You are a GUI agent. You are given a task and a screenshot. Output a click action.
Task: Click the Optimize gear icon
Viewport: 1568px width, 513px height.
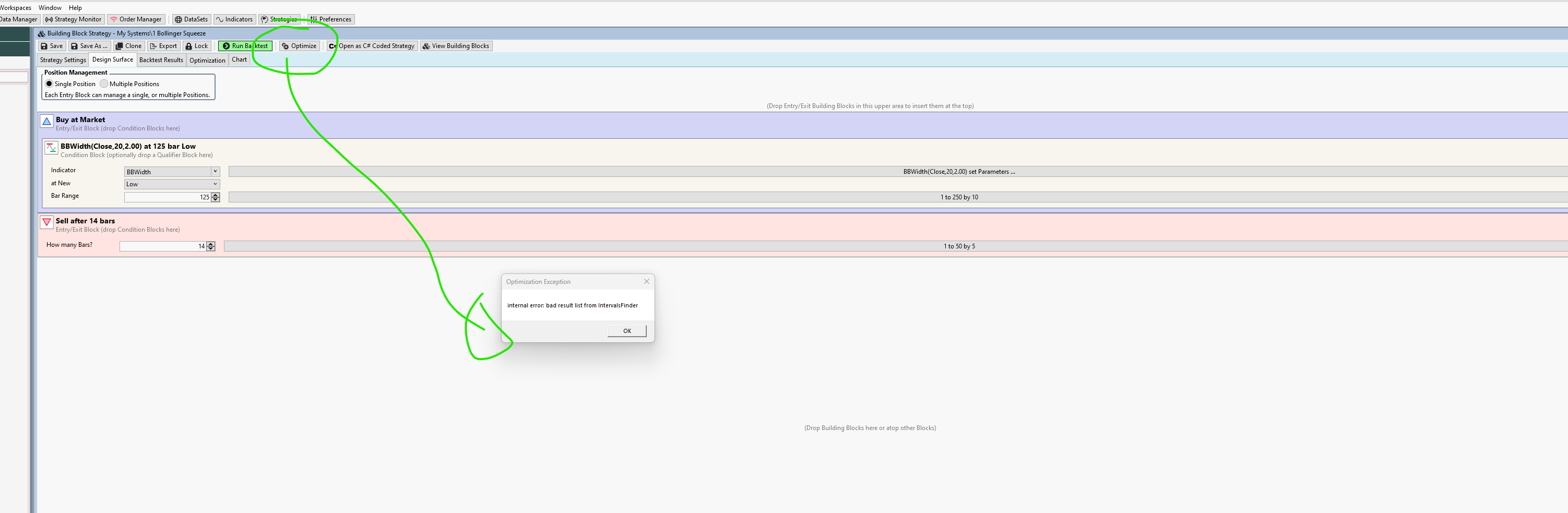coord(285,46)
